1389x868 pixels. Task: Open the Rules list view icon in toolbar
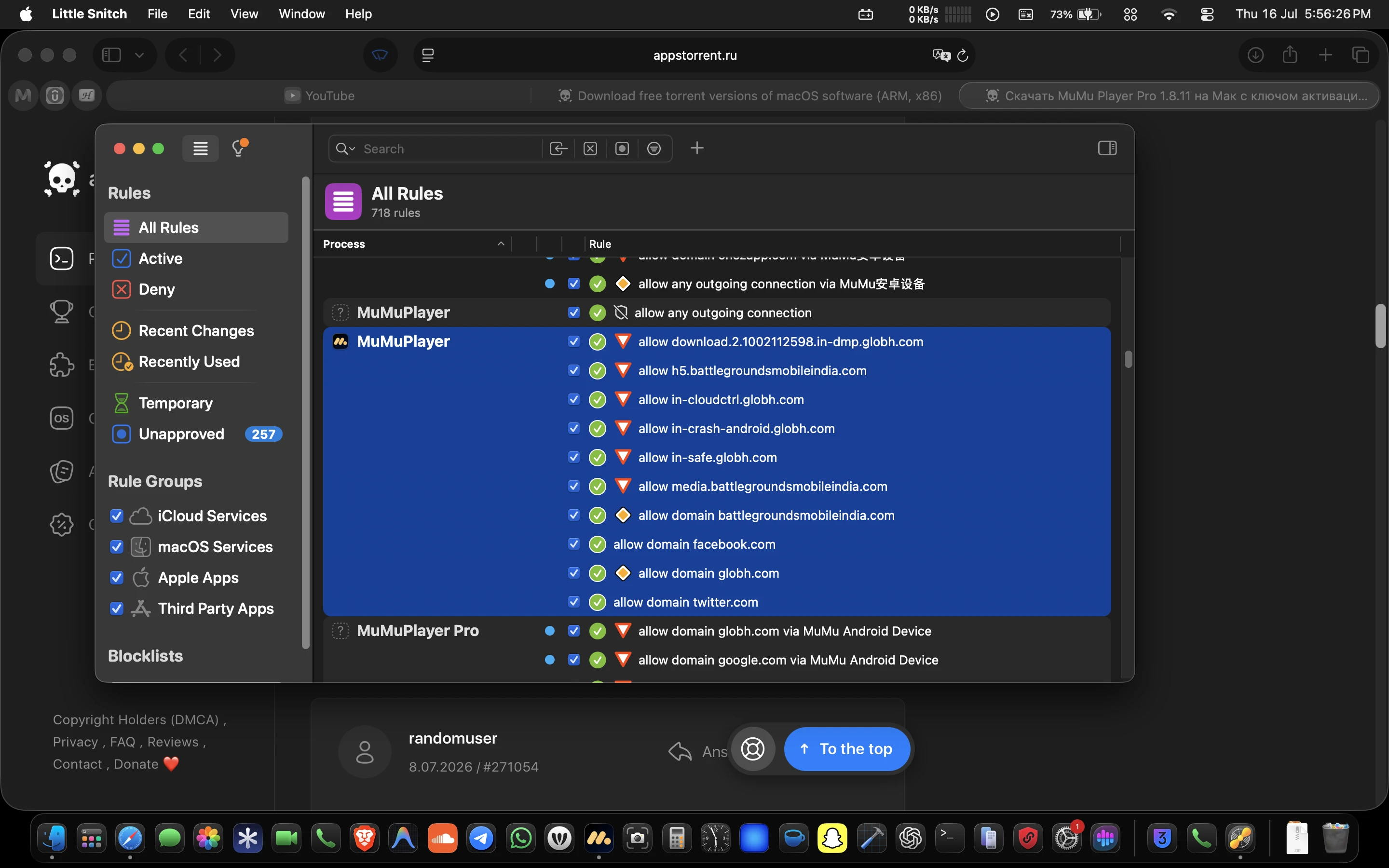(200, 149)
